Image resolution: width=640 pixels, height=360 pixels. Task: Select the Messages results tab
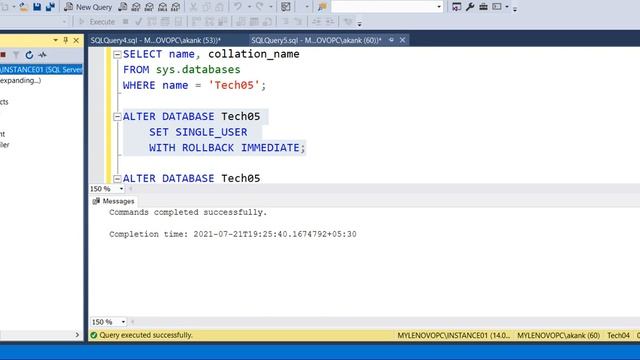tap(113, 201)
